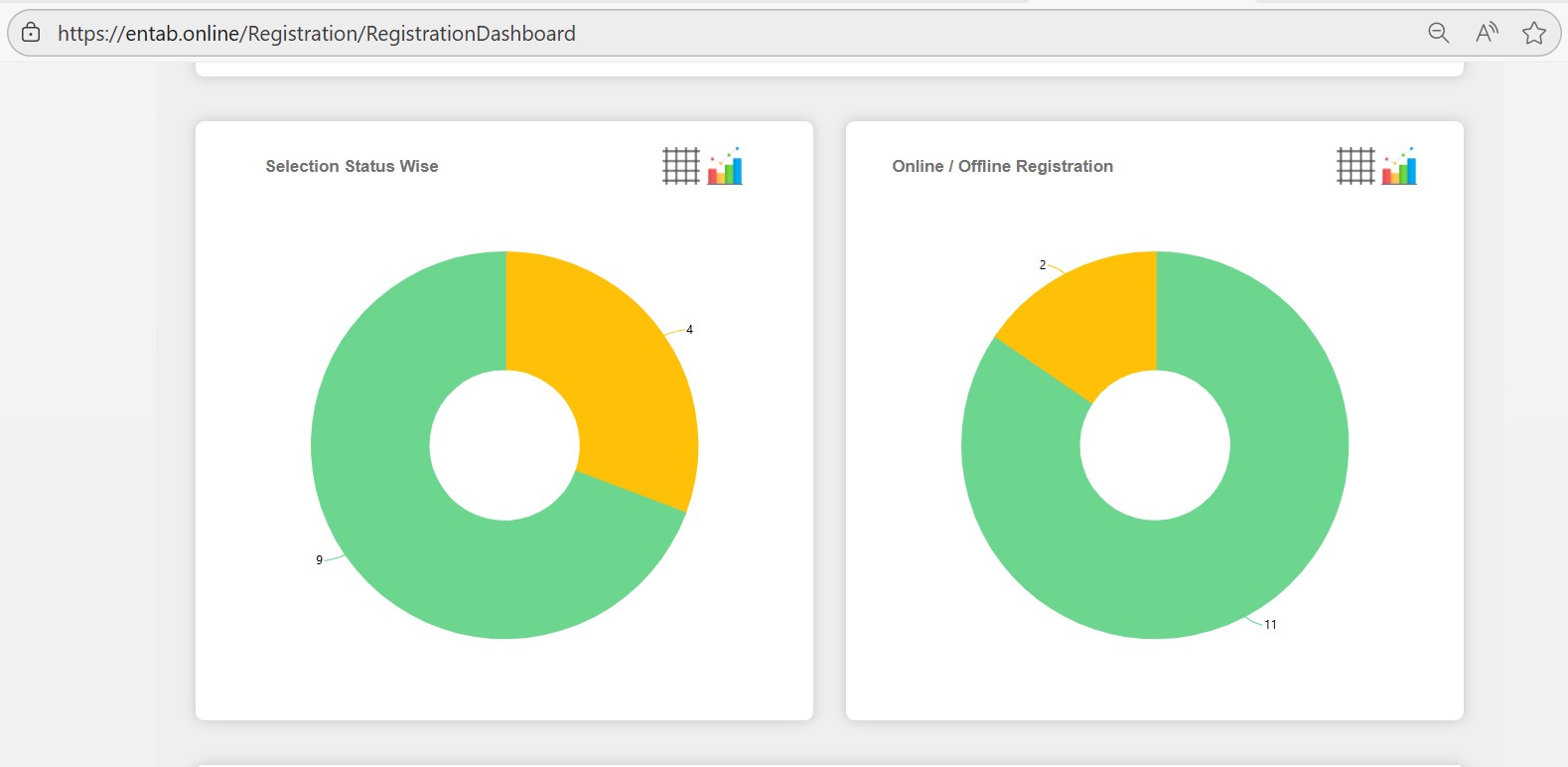This screenshot has height=767, width=1568.
Task: Click the data label 4 on Selection chart
Action: (689, 330)
